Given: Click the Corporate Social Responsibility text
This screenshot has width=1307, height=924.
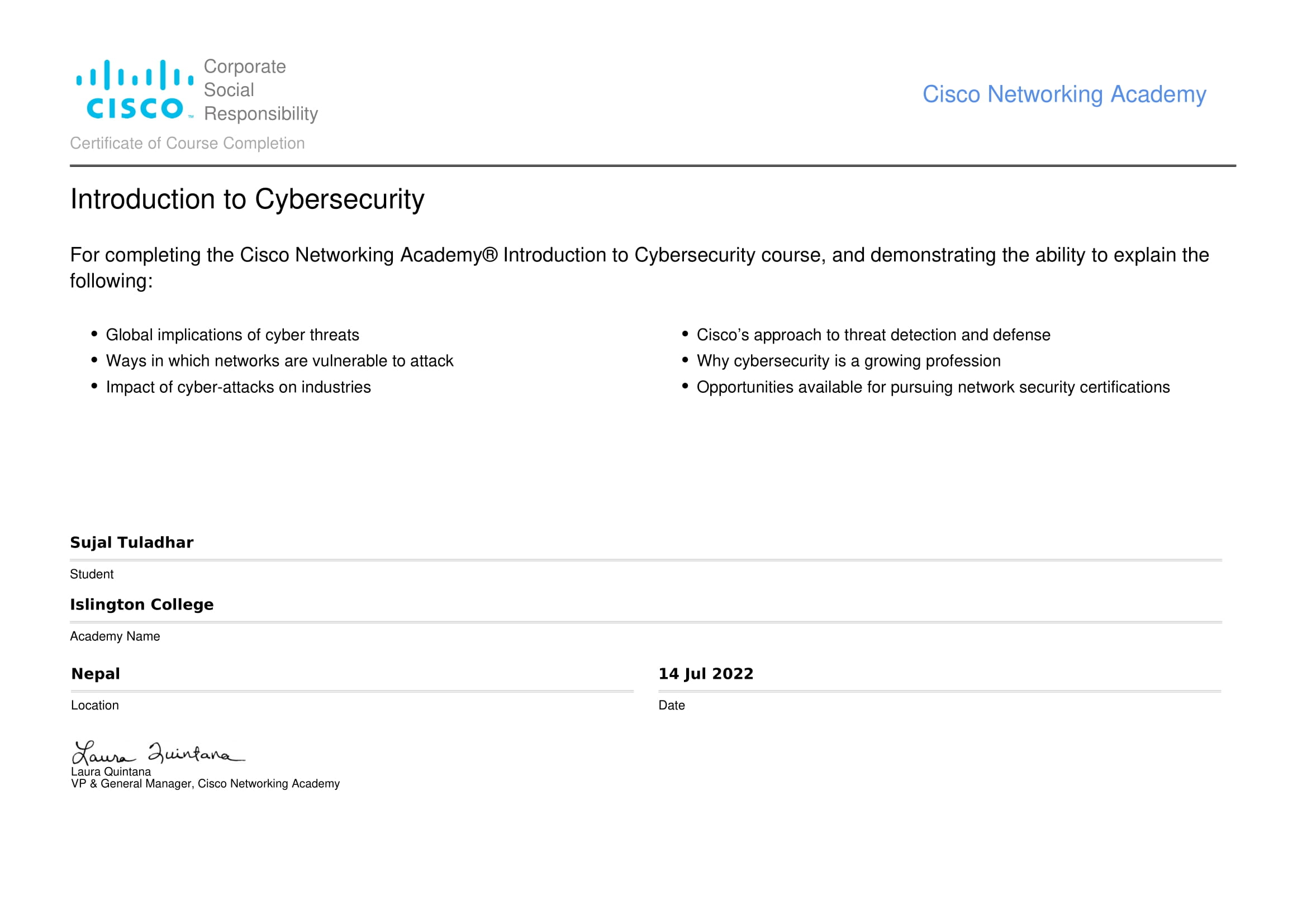Looking at the screenshot, I should [260, 90].
